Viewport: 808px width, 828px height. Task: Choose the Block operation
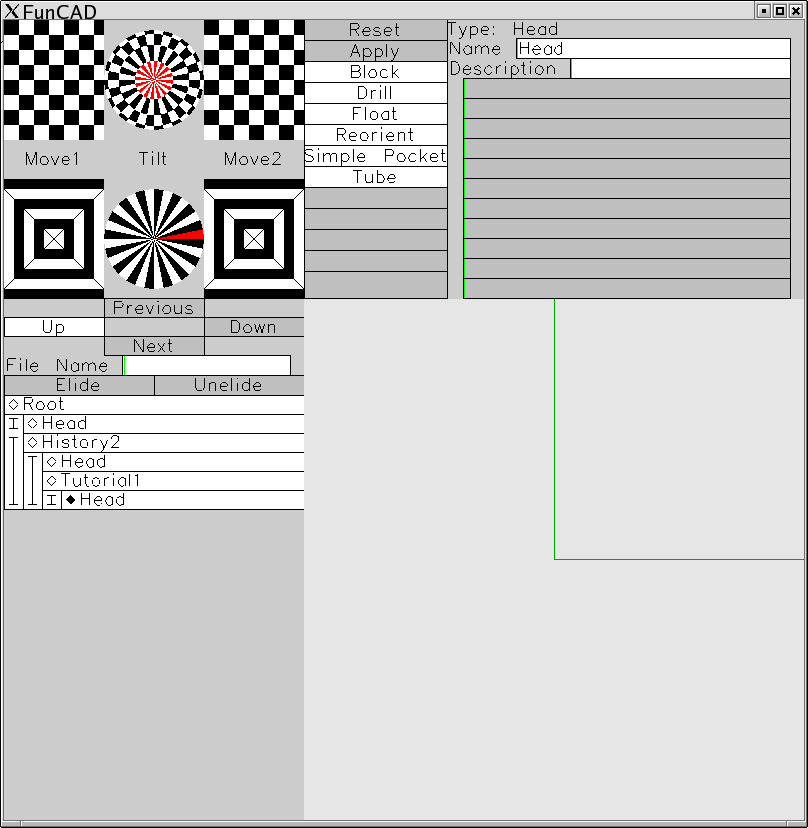click(x=375, y=72)
